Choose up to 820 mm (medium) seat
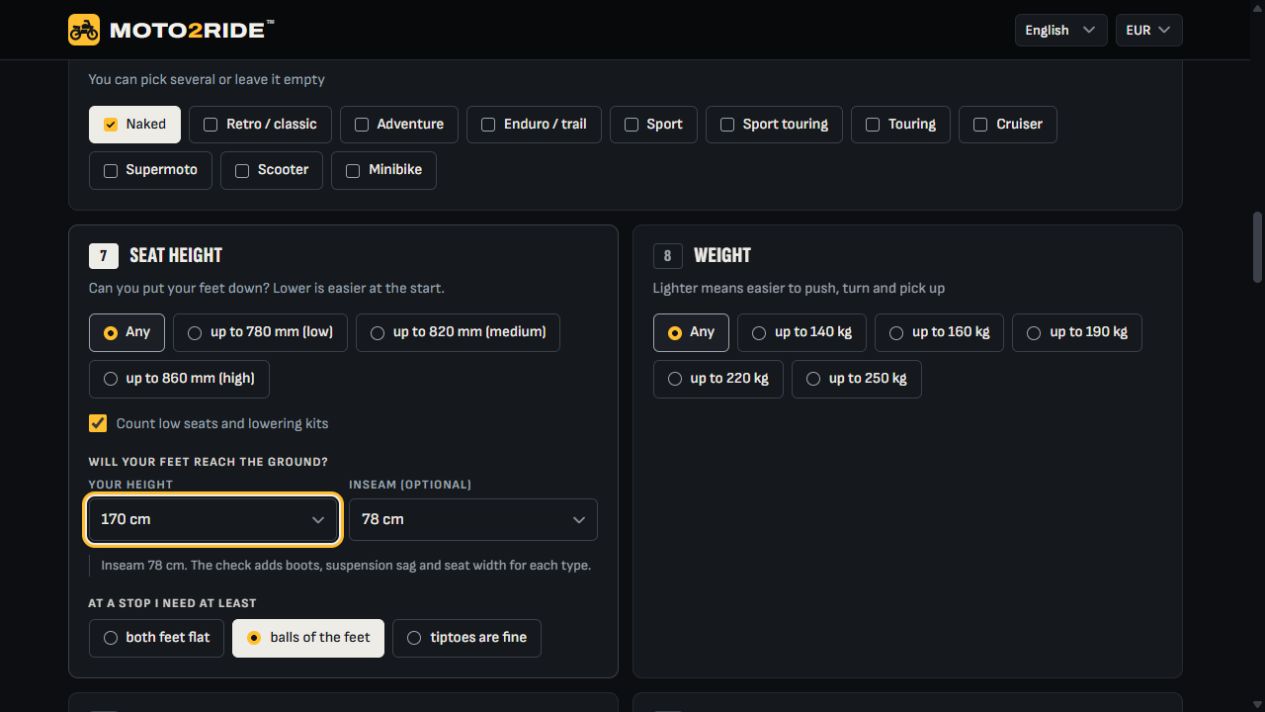This screenshot has width=1265, height=712. (x=458, y=333)
